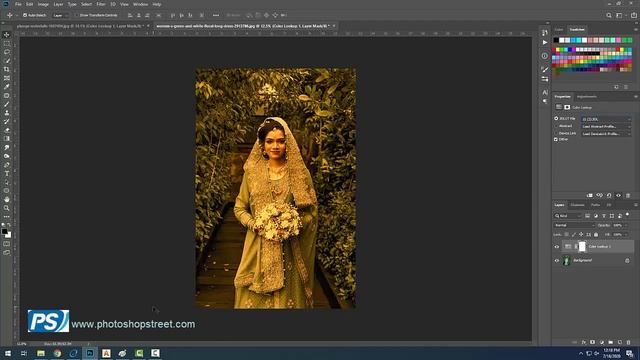The width and height of the screenshot is (640, 360).
Task: Select the Move tool in the toolbox
Action: [7, 35]
